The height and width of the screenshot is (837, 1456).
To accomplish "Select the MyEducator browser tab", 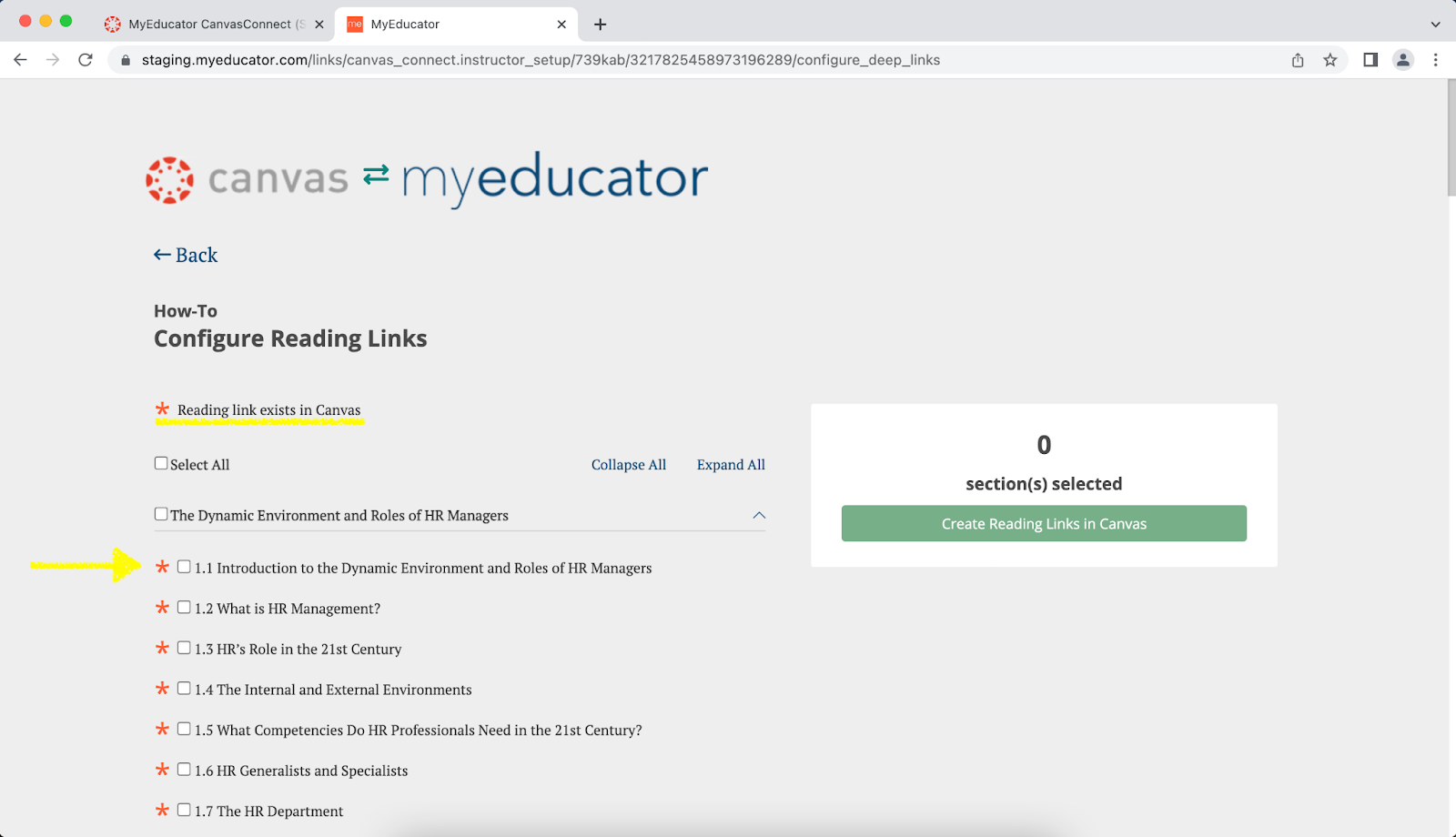I will click(x=455, y=25).
